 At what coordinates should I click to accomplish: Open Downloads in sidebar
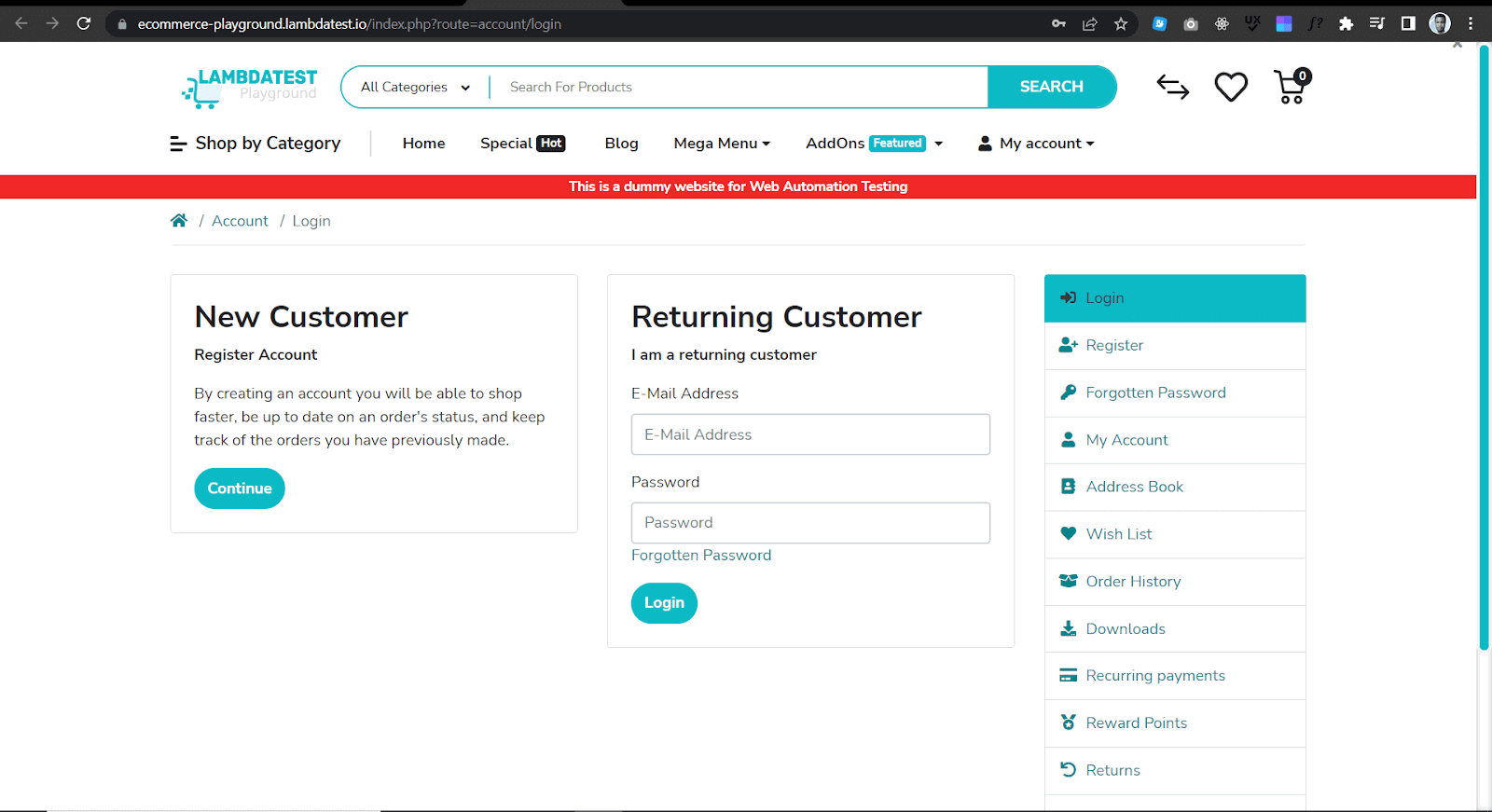click(x=1175, y=629)
